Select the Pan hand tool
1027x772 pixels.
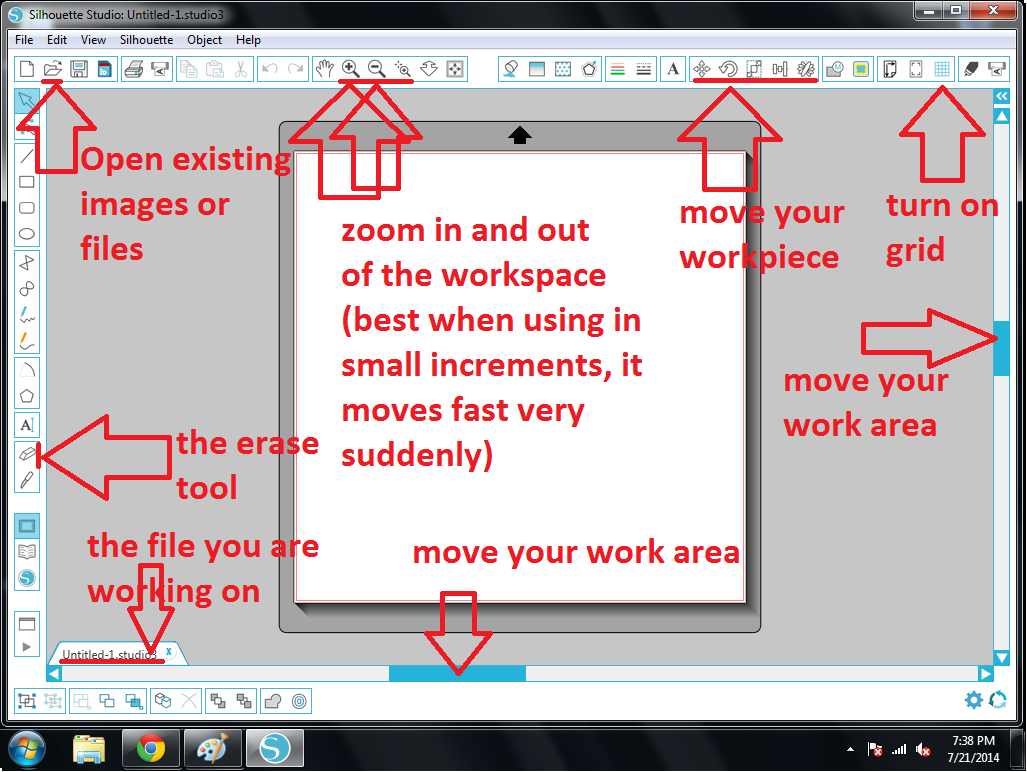pyautogui.click(x=324, y=69)
